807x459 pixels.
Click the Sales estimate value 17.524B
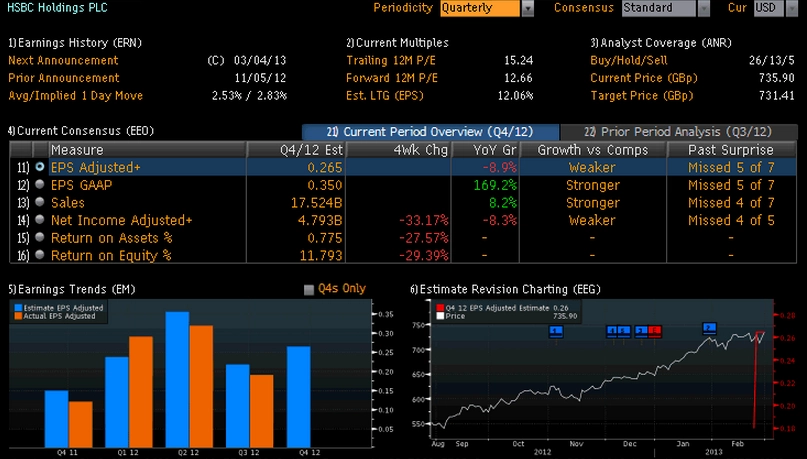pyautogui.click(x=317, y=202)
